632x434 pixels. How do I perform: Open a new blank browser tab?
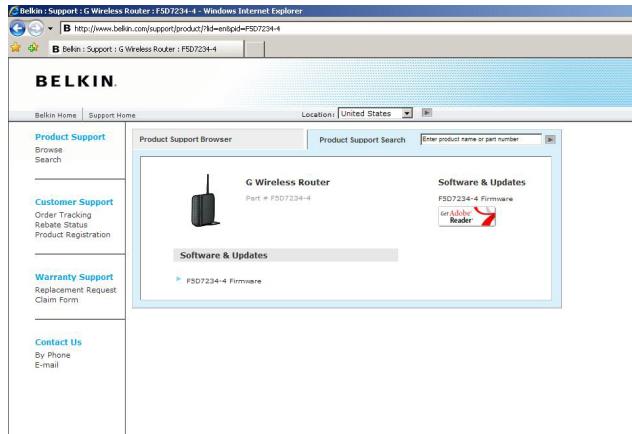(255, 49)
